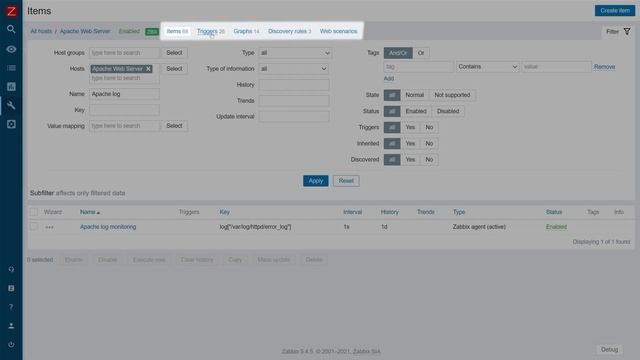Open the Administration gear icon
Image resolution: width=640 pixels, height=360 pixels.
pos(11,124)
